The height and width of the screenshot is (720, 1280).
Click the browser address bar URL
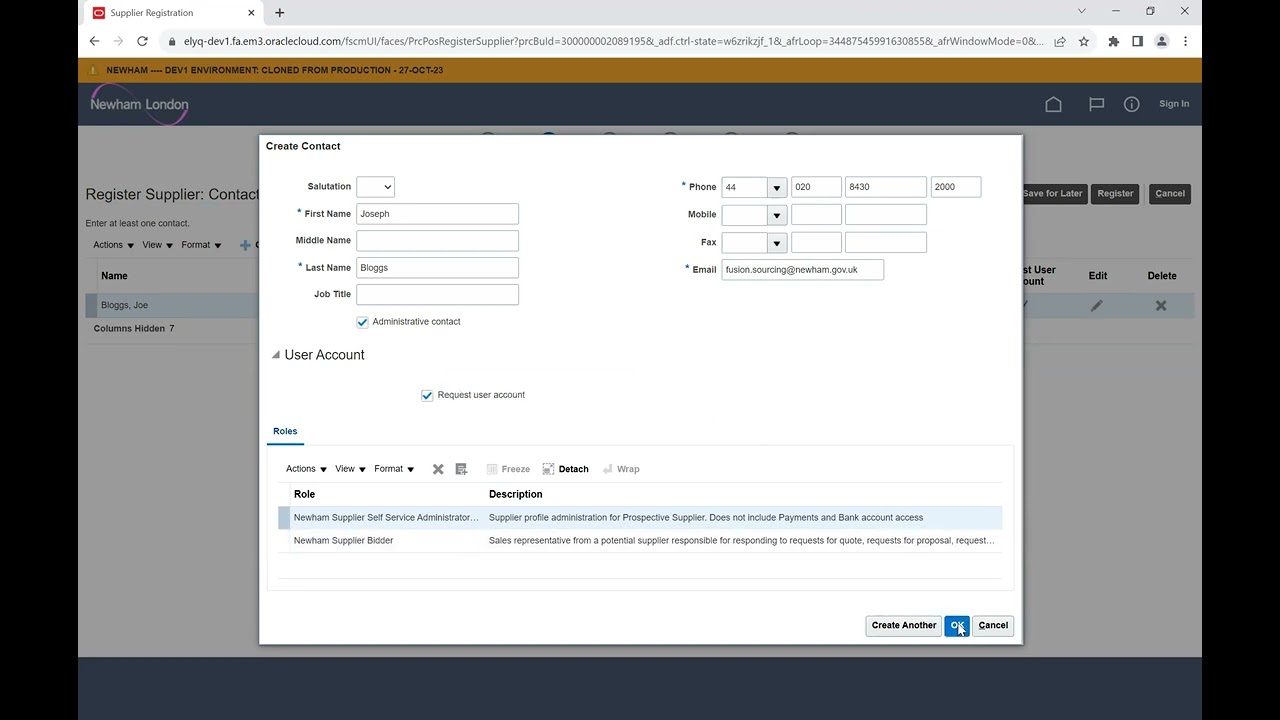pyautogui.click(x=613, y=41)
